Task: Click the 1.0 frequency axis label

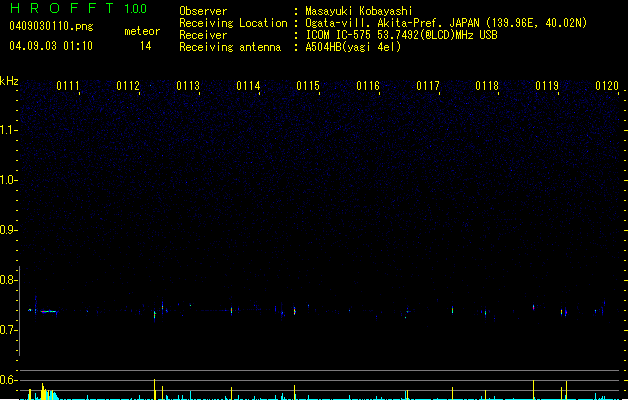Action: pos(9,180)
